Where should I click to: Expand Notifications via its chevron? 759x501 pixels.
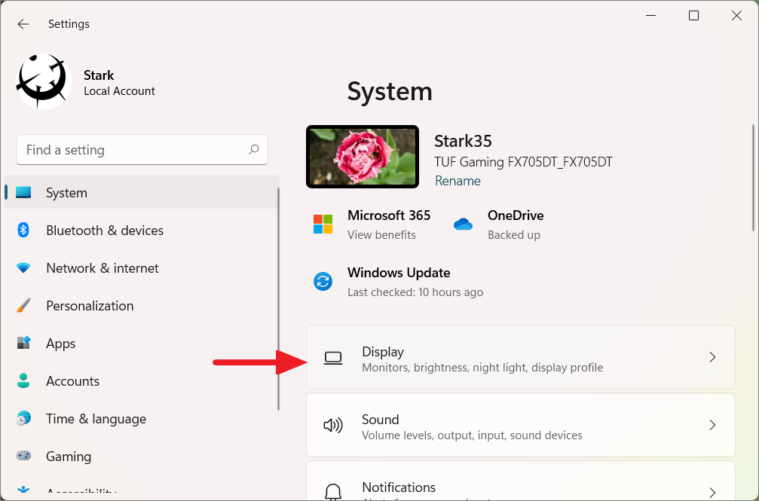pos(713,492)
